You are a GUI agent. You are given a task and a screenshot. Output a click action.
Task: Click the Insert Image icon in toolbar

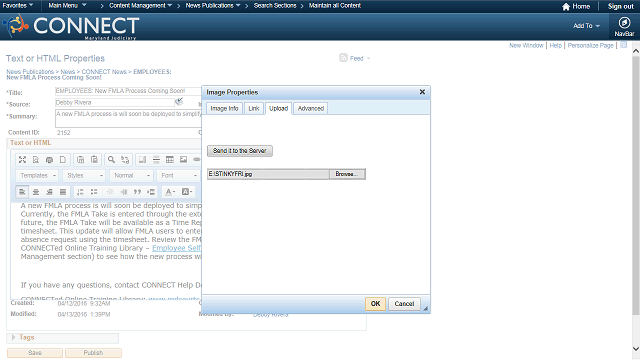[x=183, y=160]
